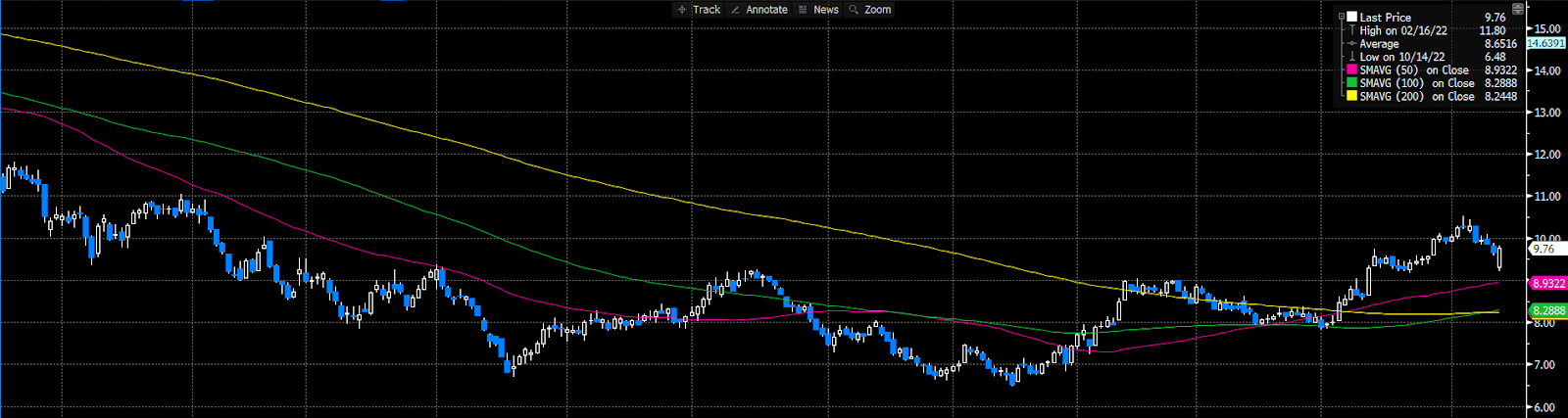
Task: Collapse the Last Price legend tree
Action: pyautogui.click(x=1341, y=17)
